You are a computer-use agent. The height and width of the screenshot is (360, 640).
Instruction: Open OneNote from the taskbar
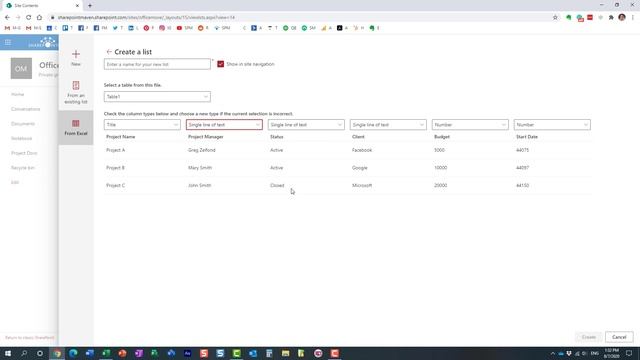coord(139,353)
